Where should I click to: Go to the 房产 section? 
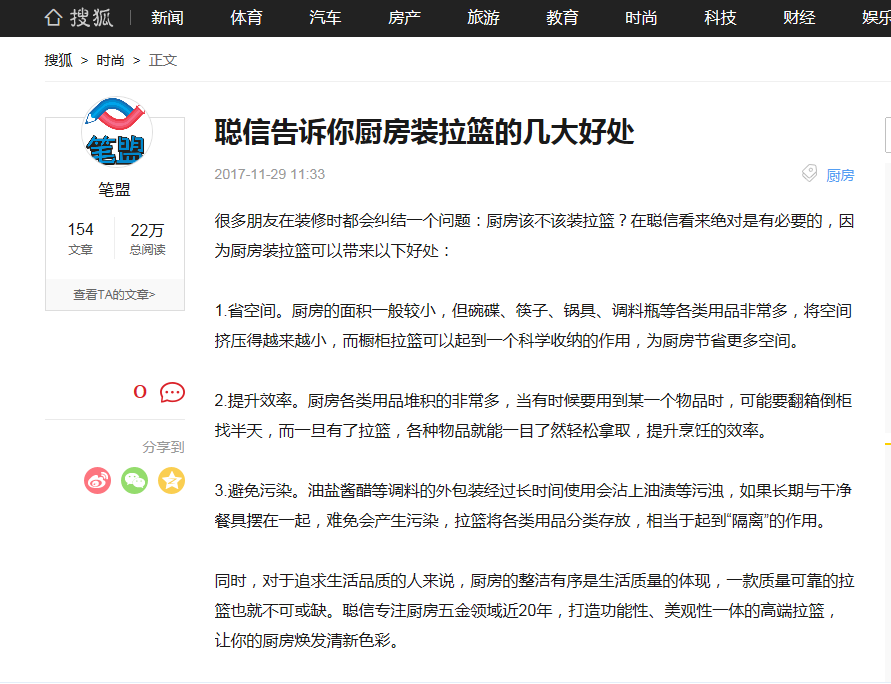click(404, 18)
